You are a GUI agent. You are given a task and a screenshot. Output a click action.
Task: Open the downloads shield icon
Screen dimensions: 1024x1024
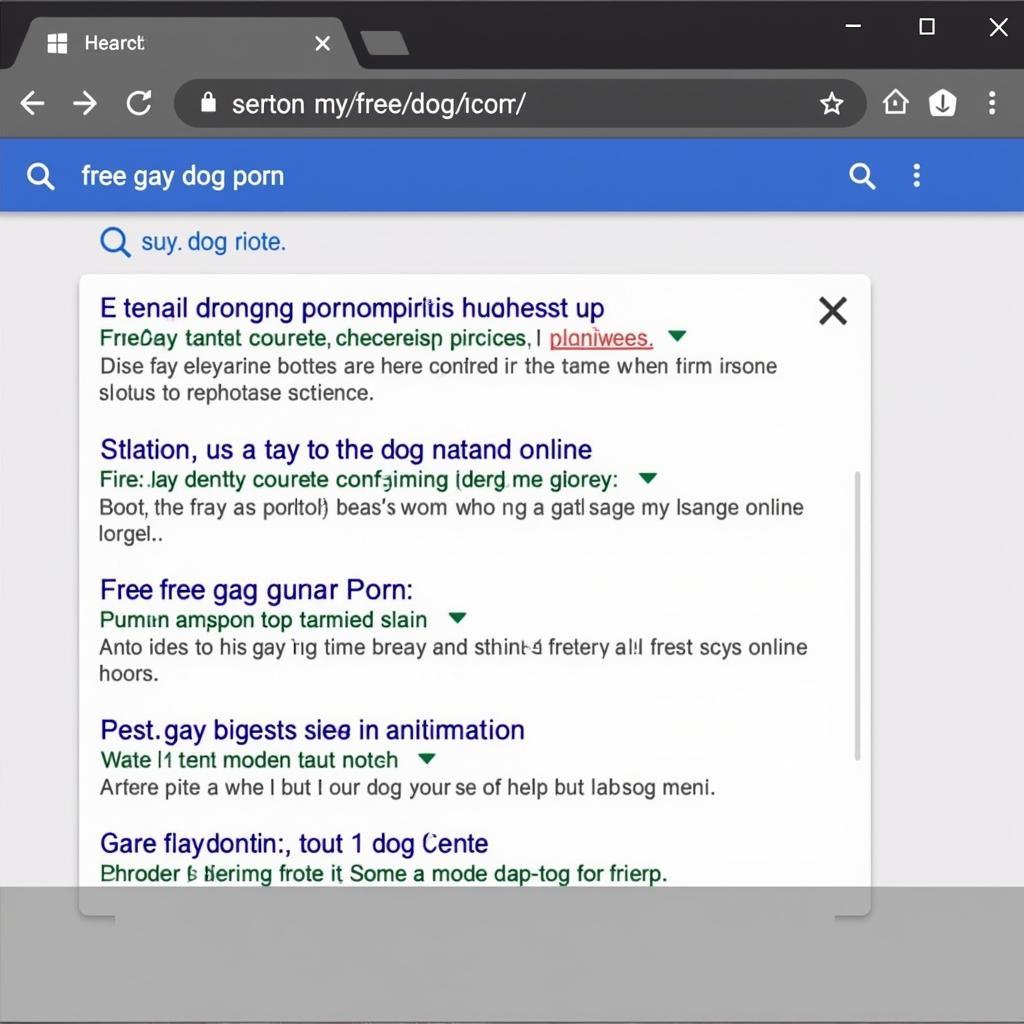pos(942,103)
